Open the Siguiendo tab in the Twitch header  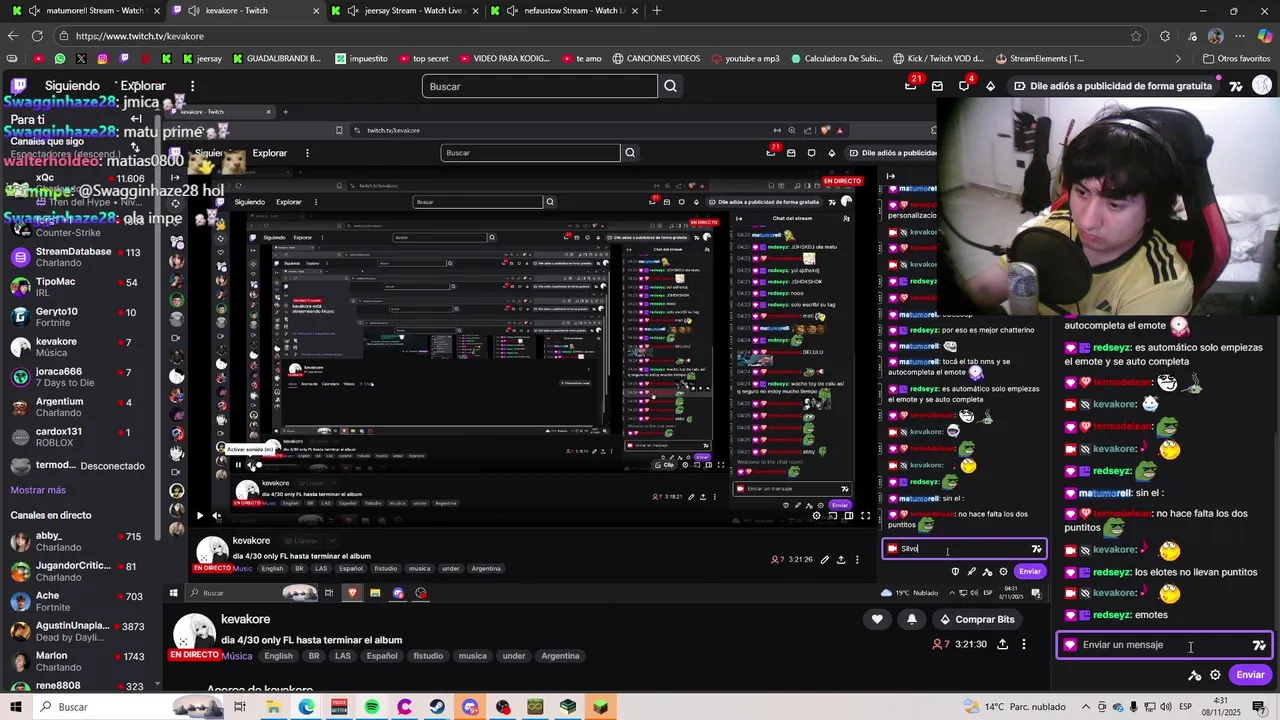[72, 86]
